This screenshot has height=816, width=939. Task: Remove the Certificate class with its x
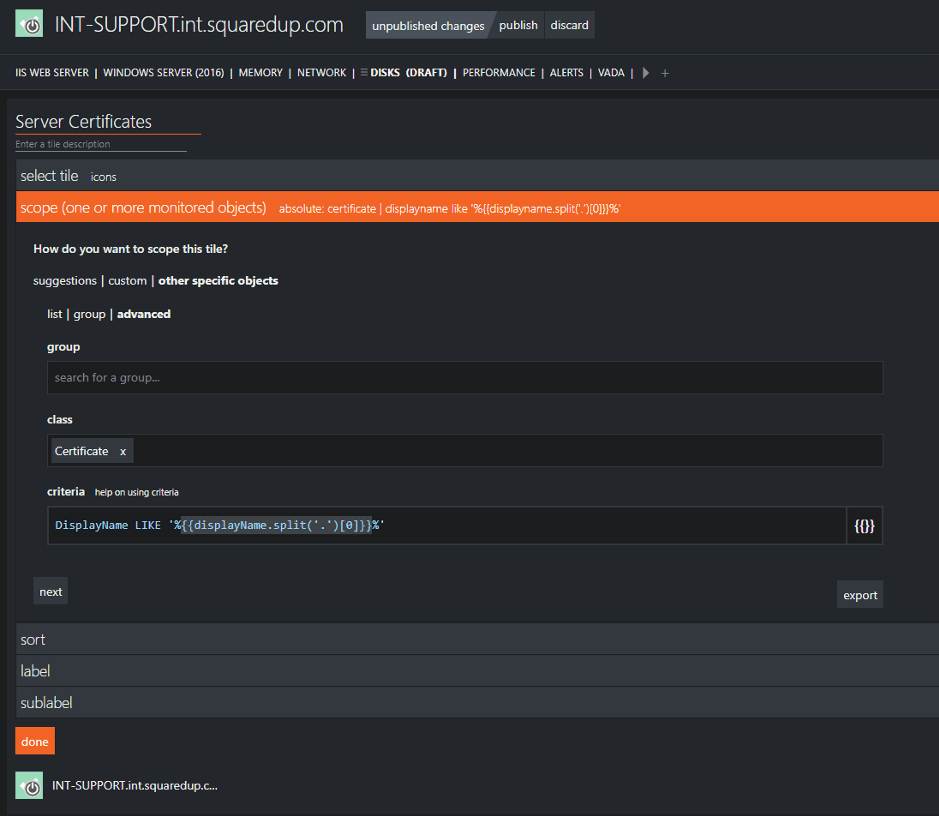click(x=123, y=451)
